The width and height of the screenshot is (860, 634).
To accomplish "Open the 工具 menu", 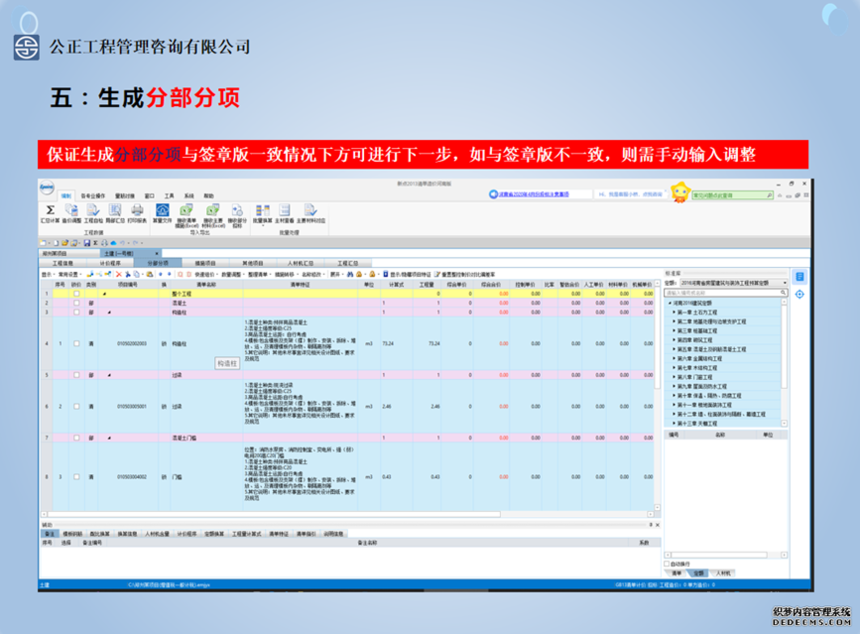I will (169, 196).
